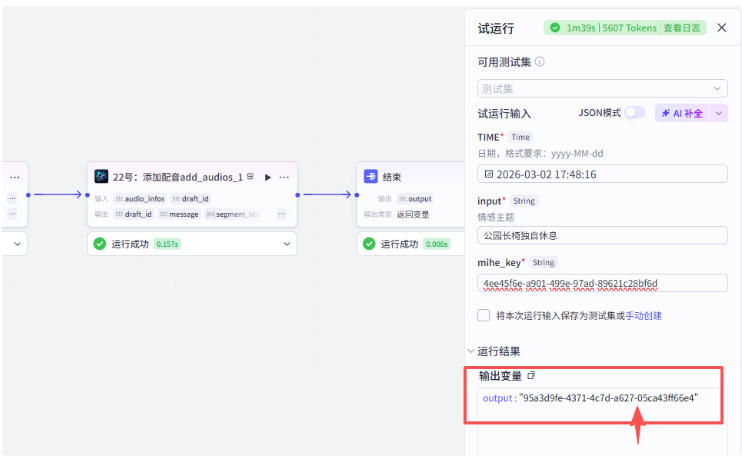Viewport: 742px width, 460px height.
Task: Copy the 输出变量 with copy icon
Action: (x=531, y=375)
